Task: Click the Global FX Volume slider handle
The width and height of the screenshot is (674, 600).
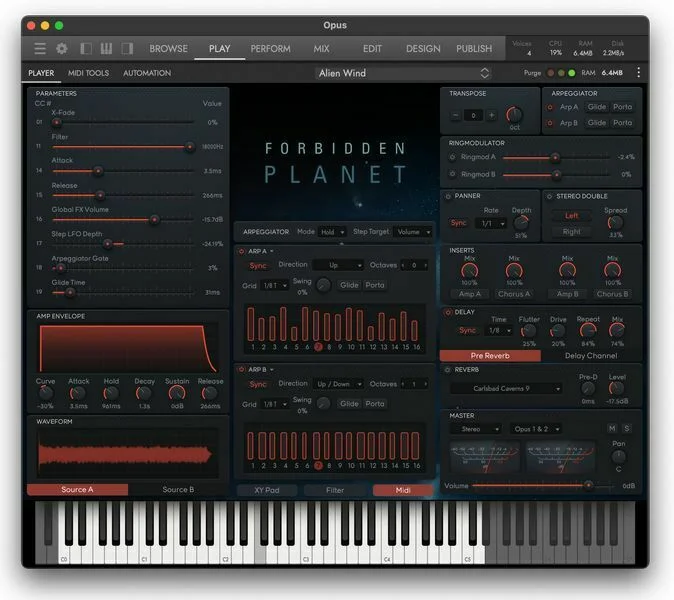Action: pyautogui.click(x=154, y=220)
